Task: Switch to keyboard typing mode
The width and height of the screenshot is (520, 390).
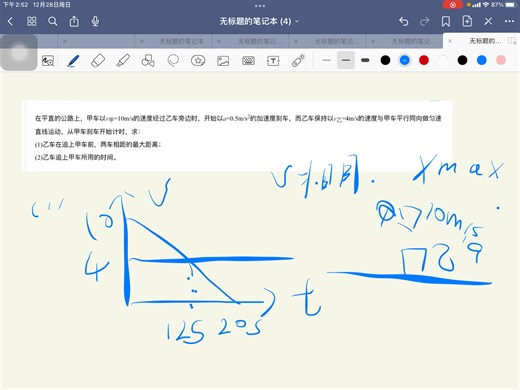Action: click(x=248, y=61)
